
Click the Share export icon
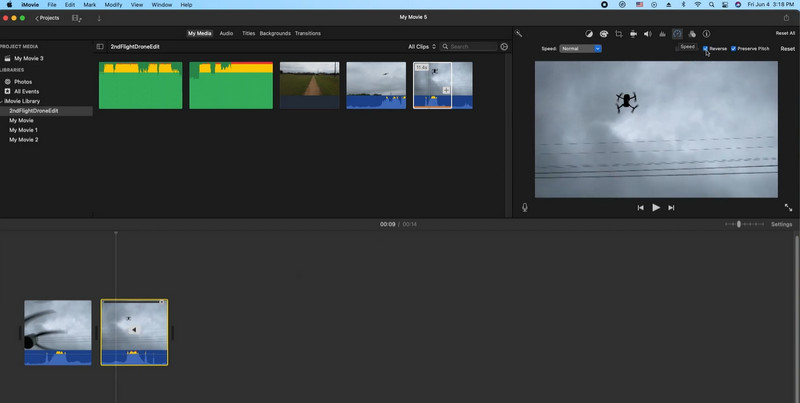[x=786, y=18]
